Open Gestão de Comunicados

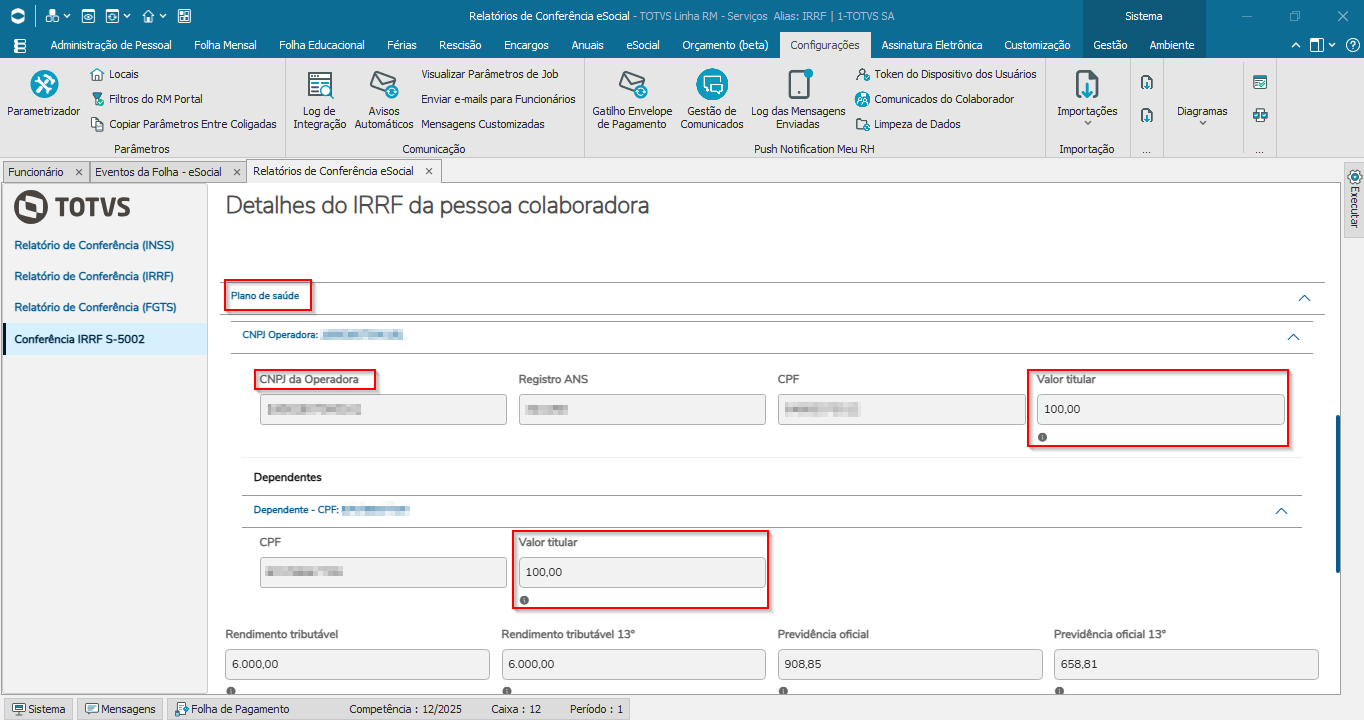click(712, 100)
